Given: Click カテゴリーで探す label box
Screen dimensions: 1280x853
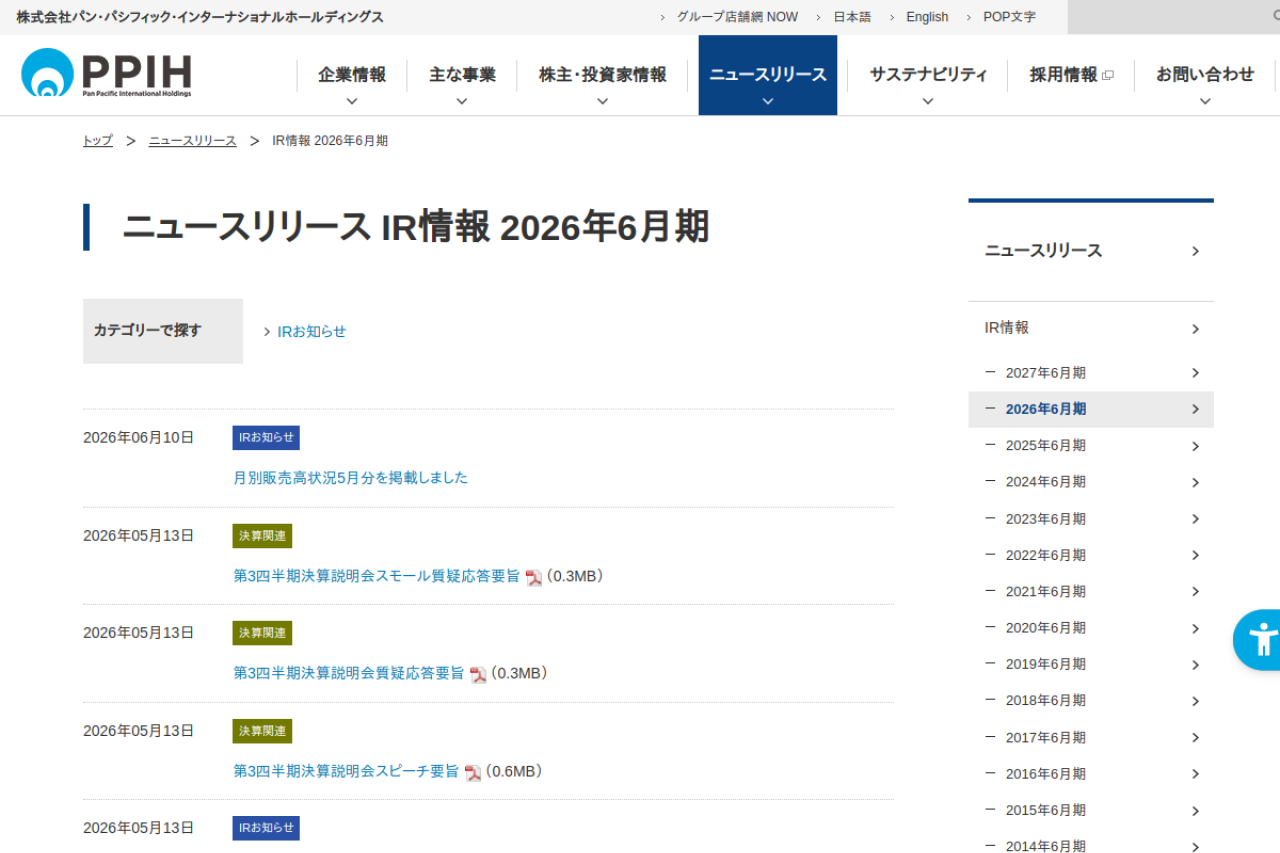Looking at the screenshot, I should [163, 331].
